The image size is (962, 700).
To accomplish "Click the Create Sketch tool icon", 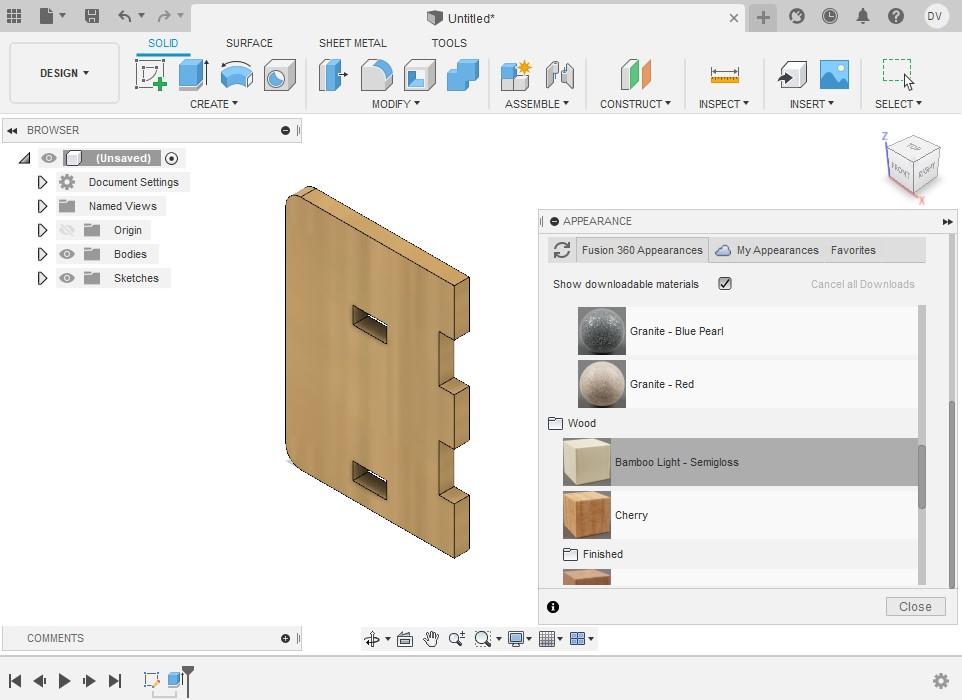I will click(x=151, y=75).
